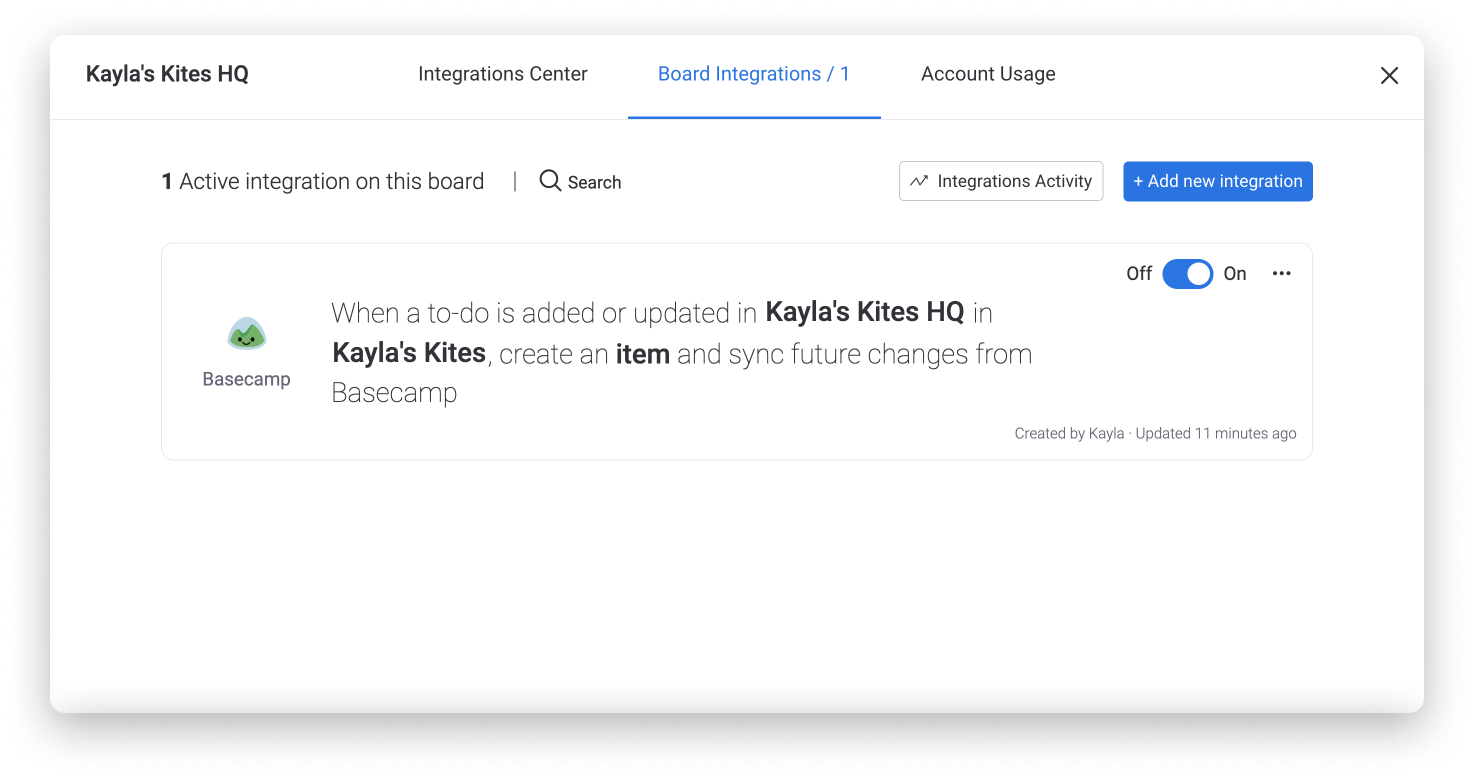Click the Search magnifier icon
This screenshot has width=1474, height=778.
550,180
